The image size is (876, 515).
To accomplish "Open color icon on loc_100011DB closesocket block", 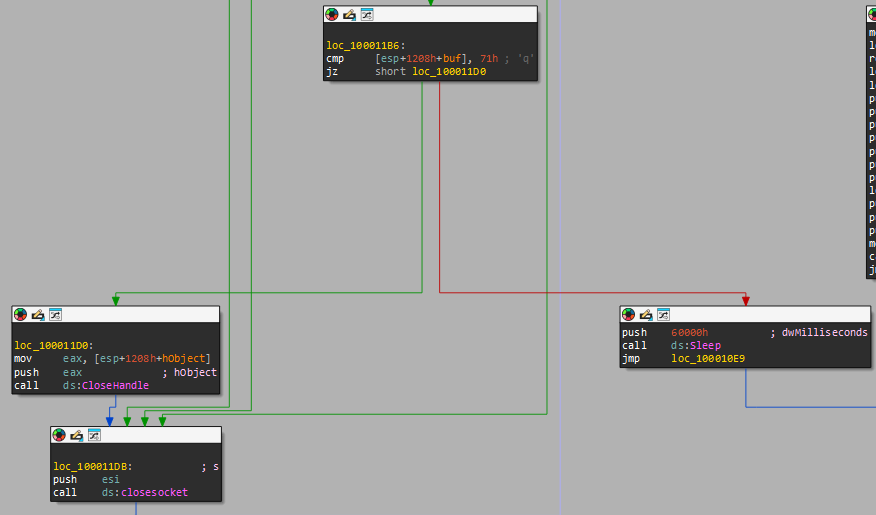I will pos(59,435).
